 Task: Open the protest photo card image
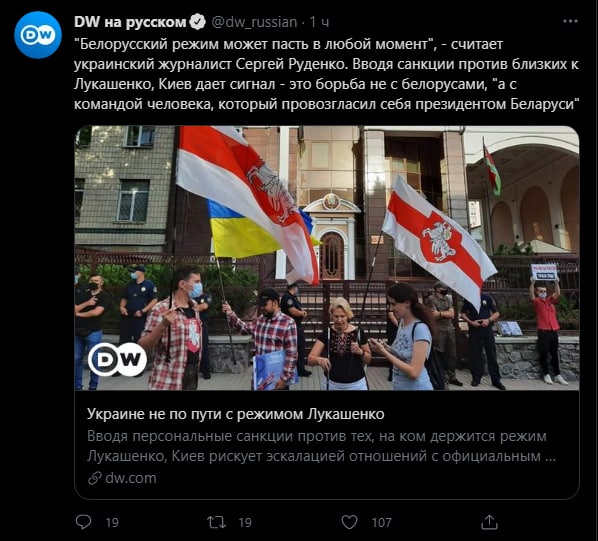(327, 258)
